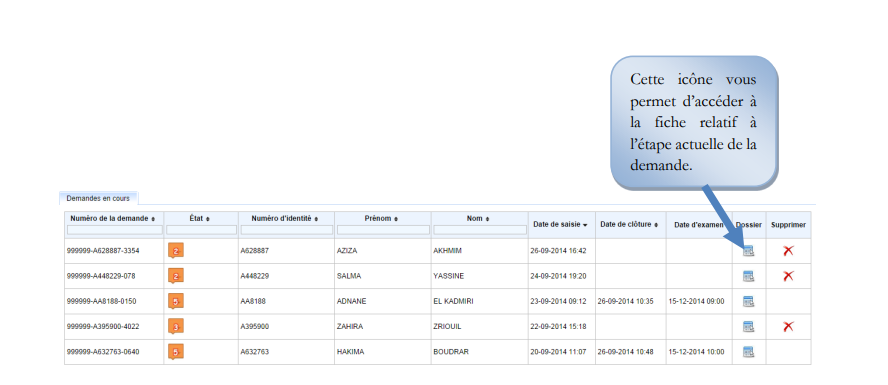Viewport: 888px width, 385px height.
Task: Click last name BOUDRAR
Action: tap(451, 352)
